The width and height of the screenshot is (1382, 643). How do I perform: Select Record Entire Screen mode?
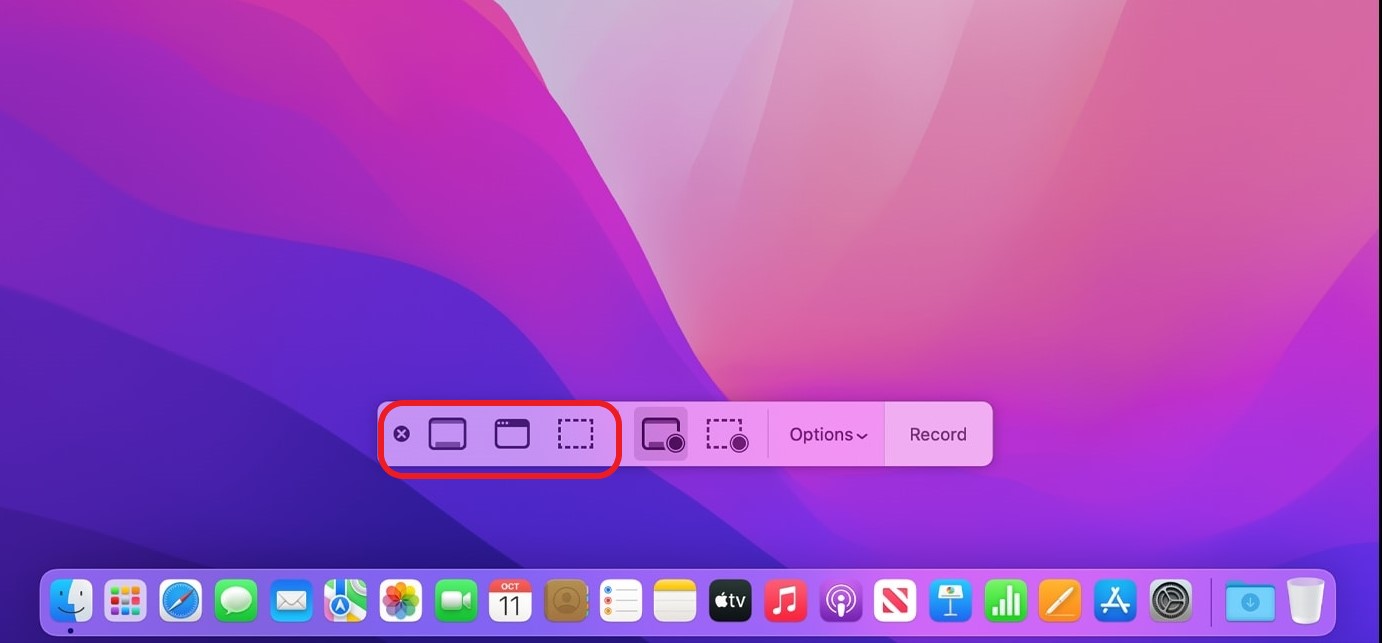[661, 434]
